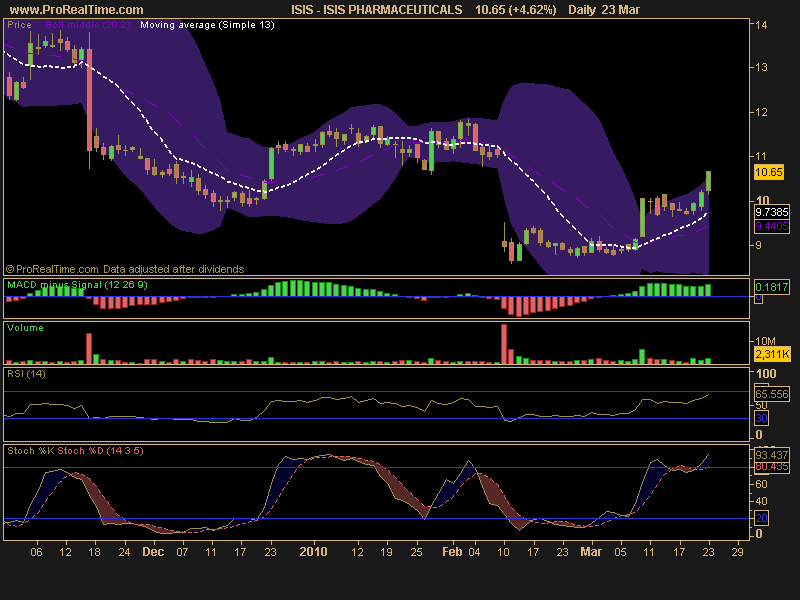This screenshot has width=800, height=600.
Task: Select the Volume panel label
Action: [25, 328]
